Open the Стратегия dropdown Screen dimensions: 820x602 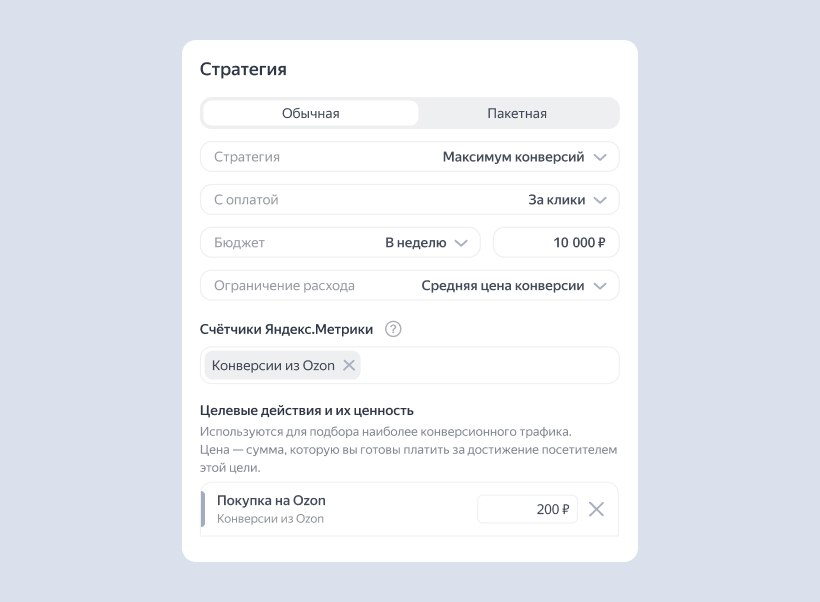coord(410,157)
